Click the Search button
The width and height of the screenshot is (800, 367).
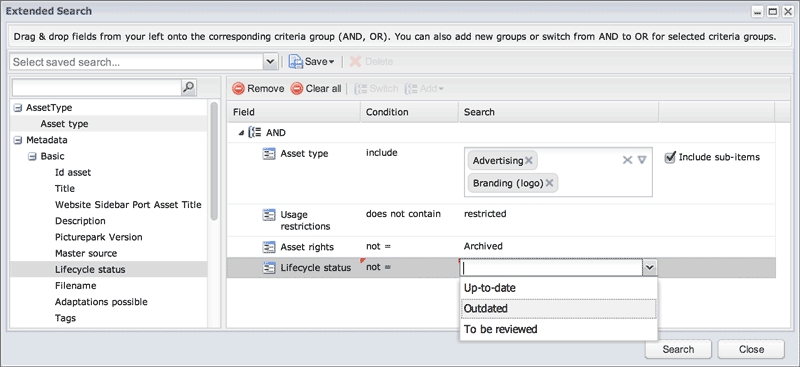click(678, 350)
